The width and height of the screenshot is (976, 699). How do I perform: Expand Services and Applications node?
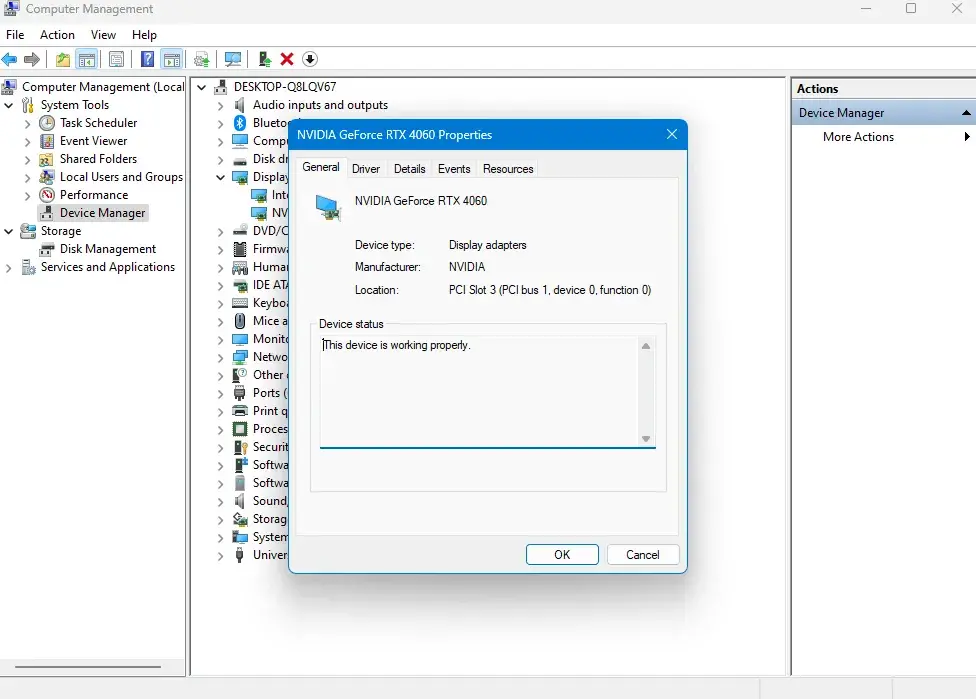(9, 268)
